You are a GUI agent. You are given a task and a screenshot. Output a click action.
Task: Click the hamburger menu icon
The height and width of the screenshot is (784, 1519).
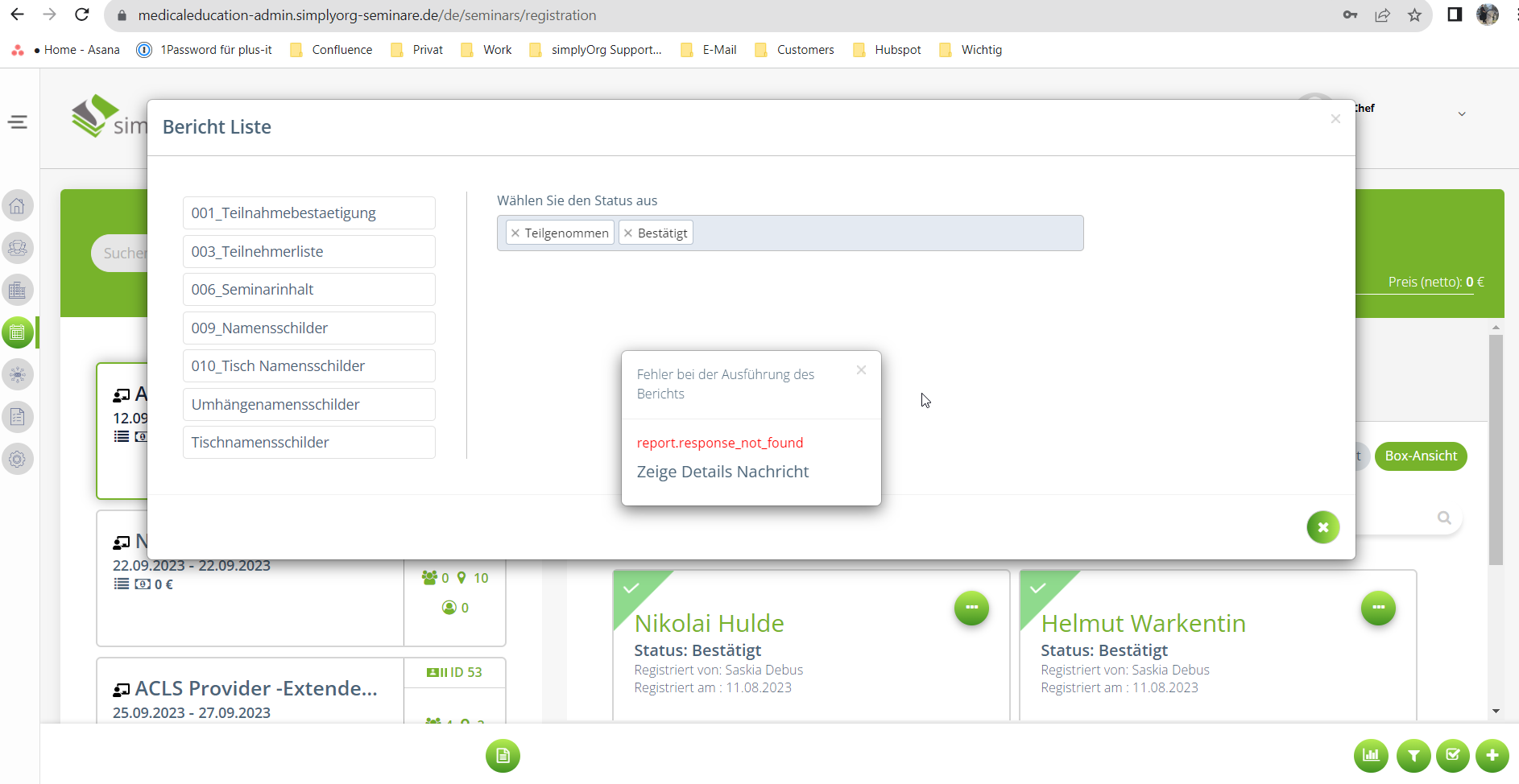[x=18, y=122]
